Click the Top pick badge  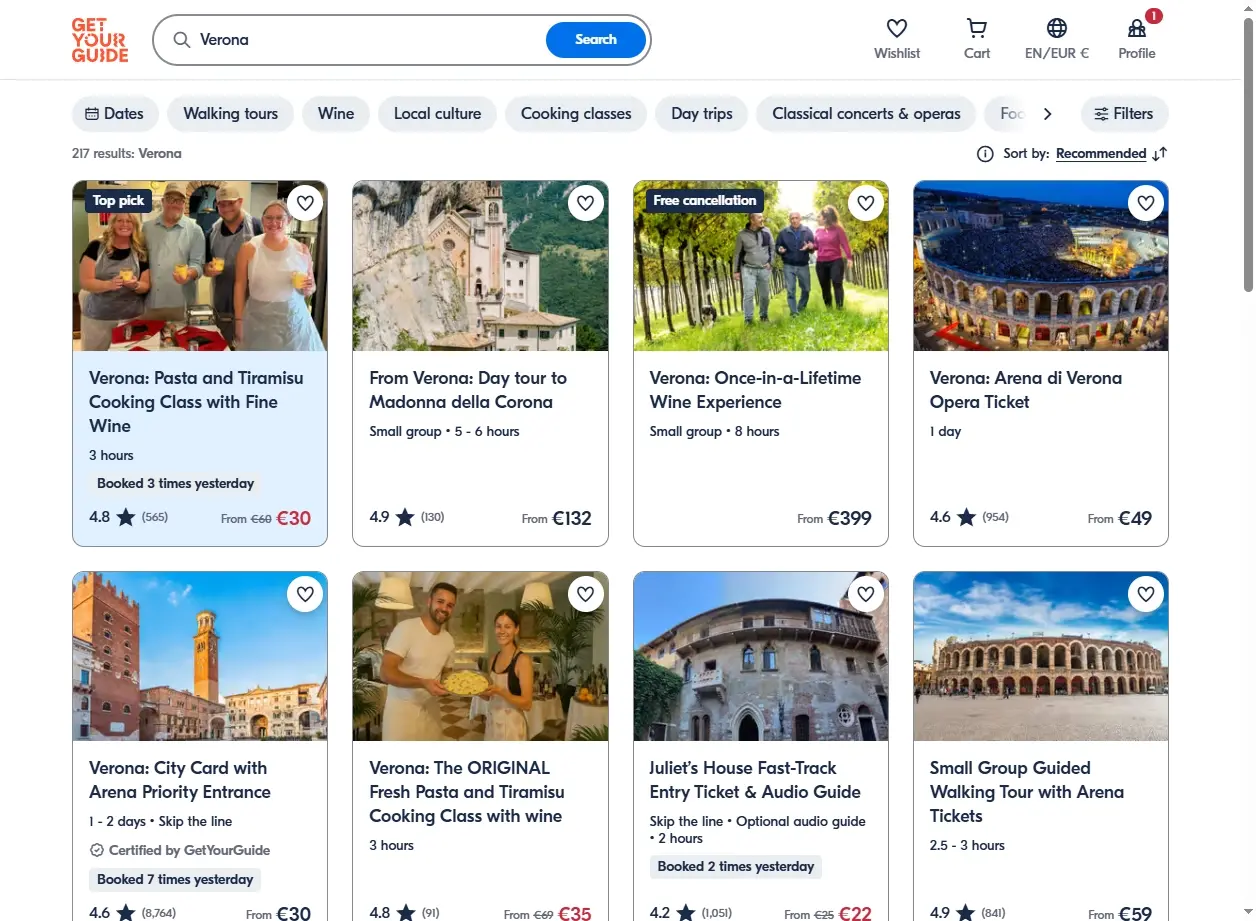[x=118, y=201]
